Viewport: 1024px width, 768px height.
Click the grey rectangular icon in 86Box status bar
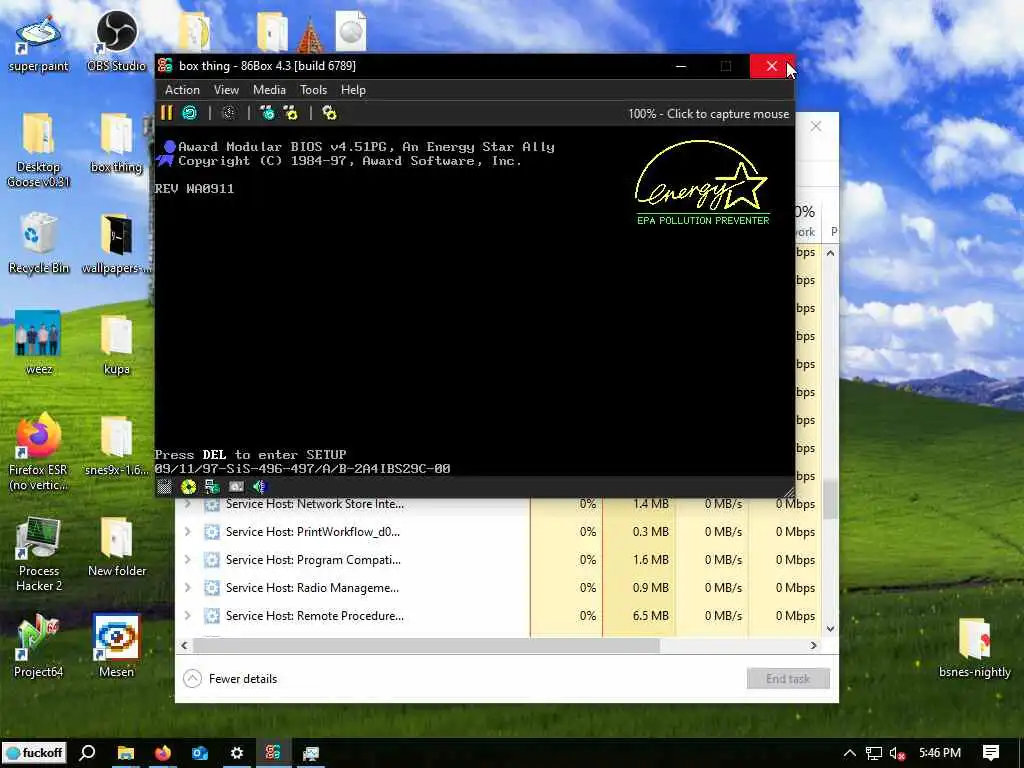[236, 487]
